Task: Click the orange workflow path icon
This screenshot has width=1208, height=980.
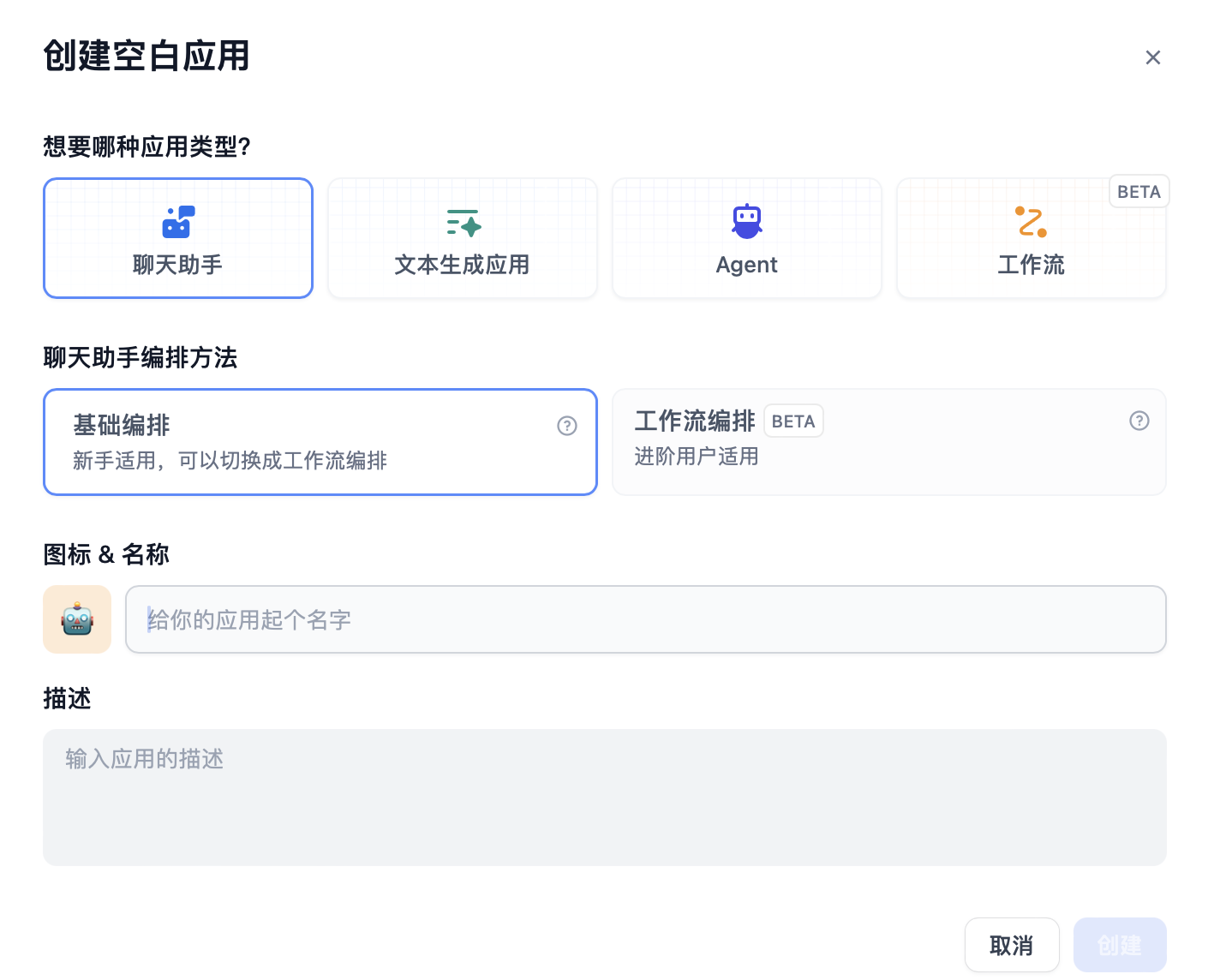Action: pyautogui.click(x=1031, y=222)
